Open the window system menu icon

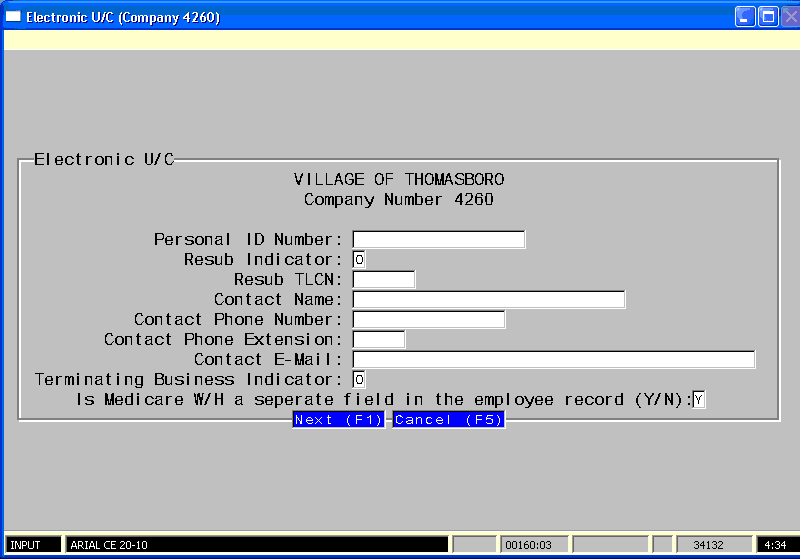[13, 17]
